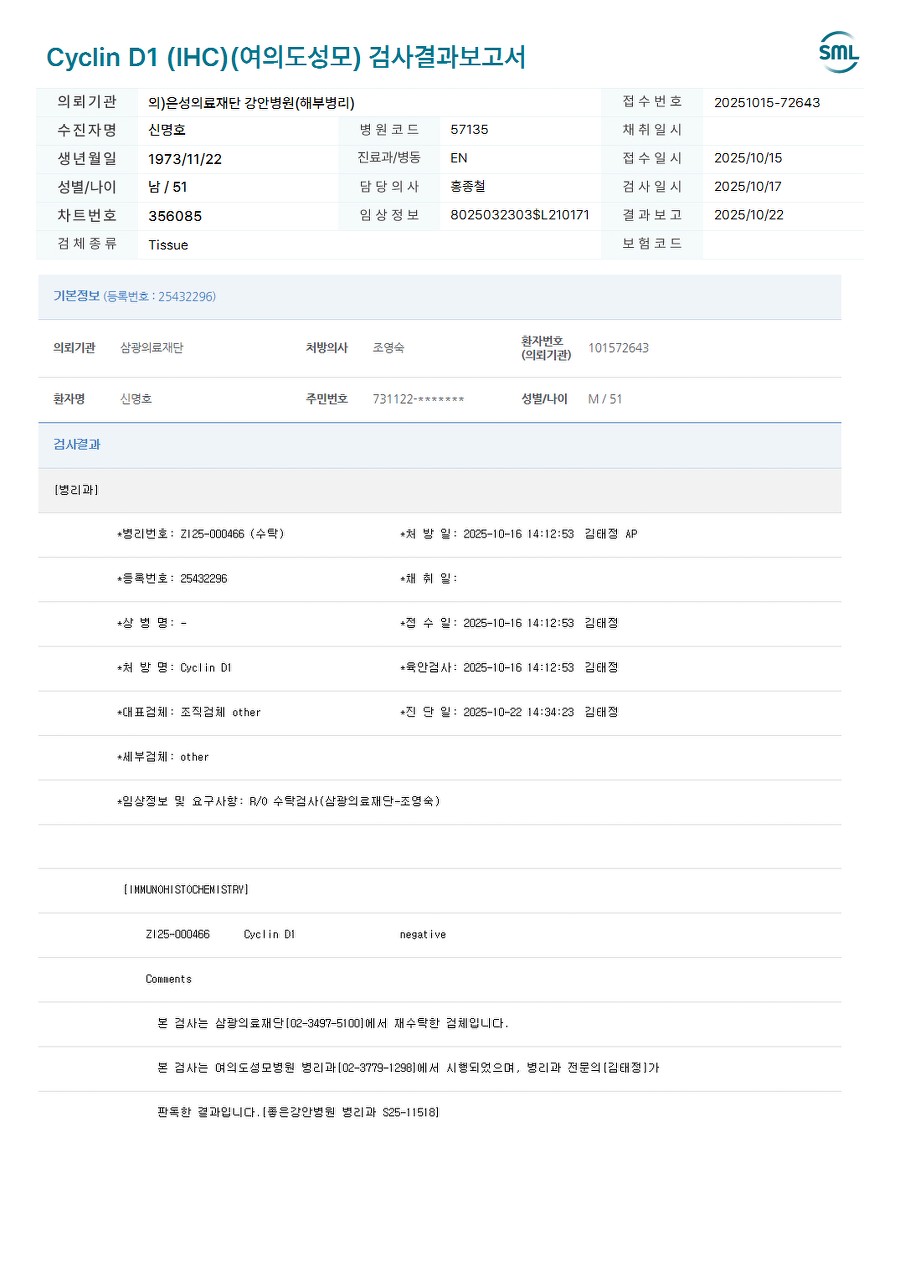900x1271 pixels.
Task: Click the hospital code 57135
Action: [470, 130]
